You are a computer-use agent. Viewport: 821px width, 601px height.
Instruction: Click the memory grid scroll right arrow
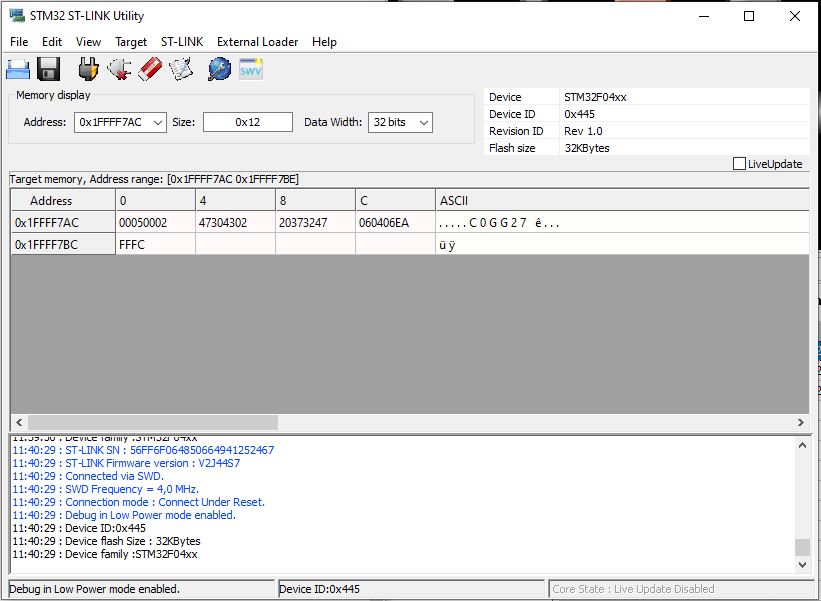[x=801, y=422]
